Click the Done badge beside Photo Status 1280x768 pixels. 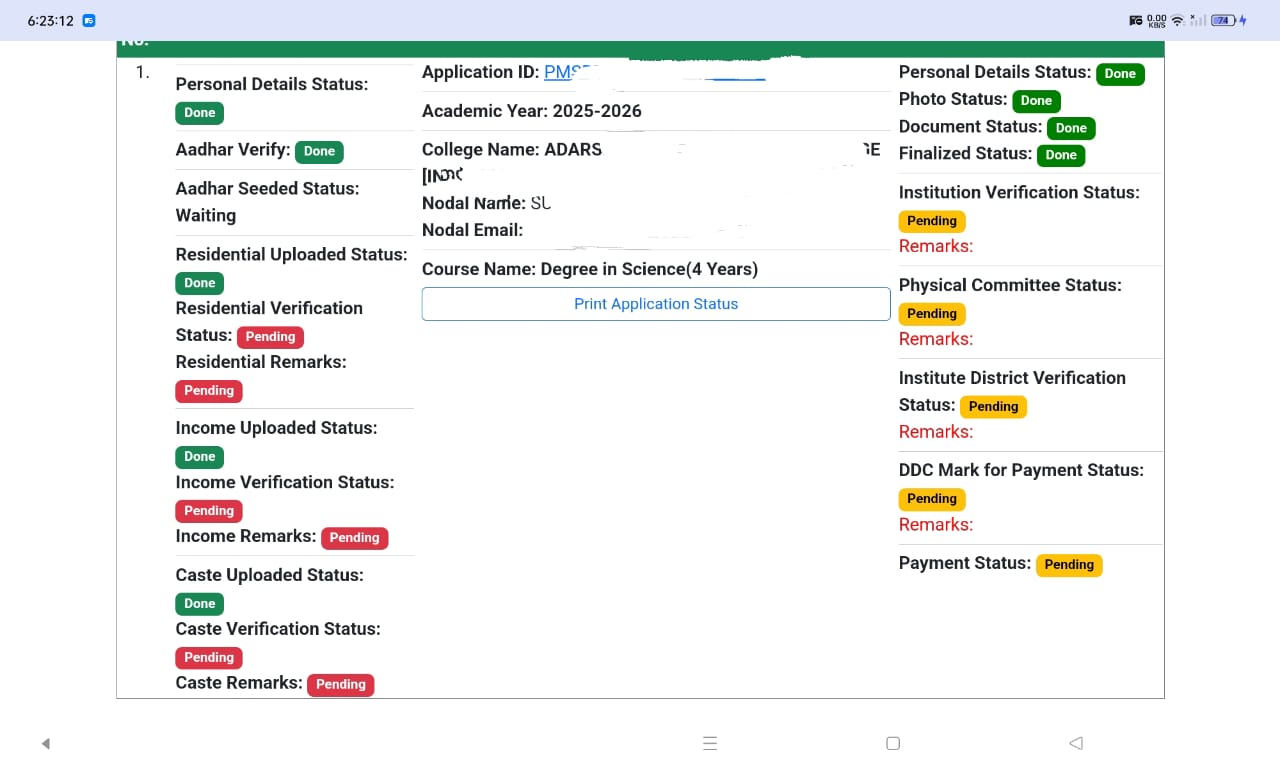[1036, 101]
